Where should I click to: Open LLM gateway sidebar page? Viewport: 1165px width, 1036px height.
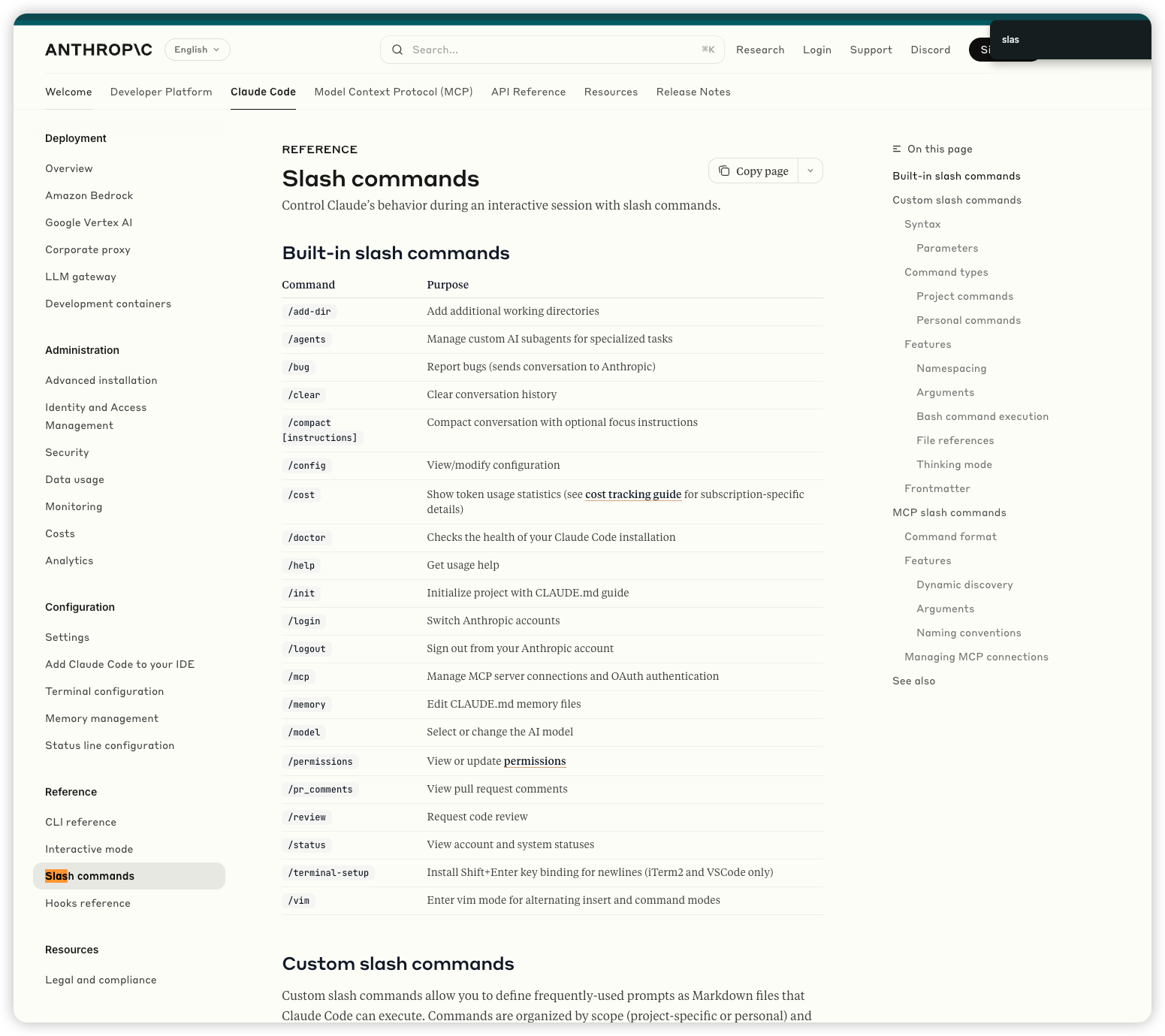[80, 276]
